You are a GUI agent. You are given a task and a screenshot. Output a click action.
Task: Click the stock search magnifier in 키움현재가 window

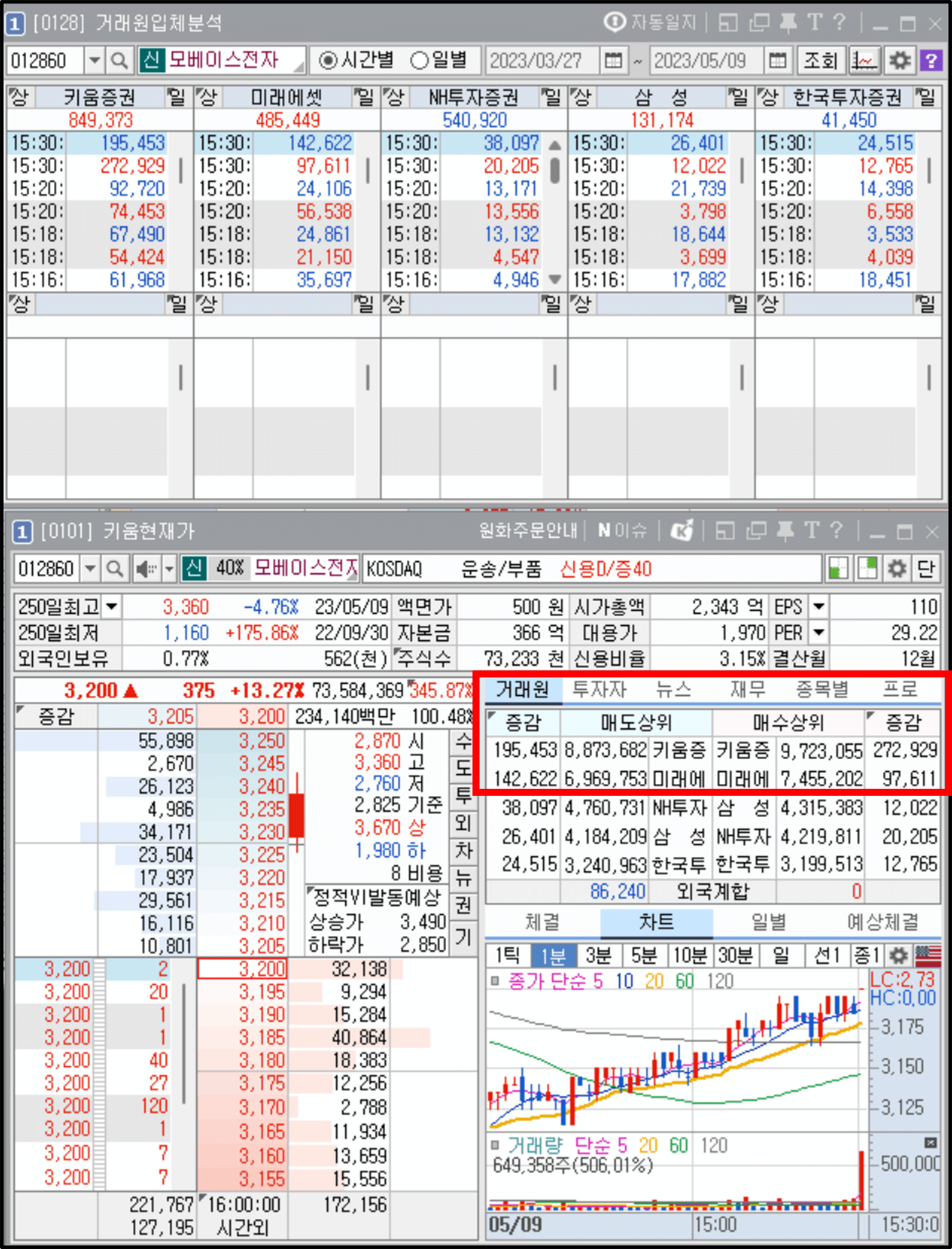coord(115,569)
